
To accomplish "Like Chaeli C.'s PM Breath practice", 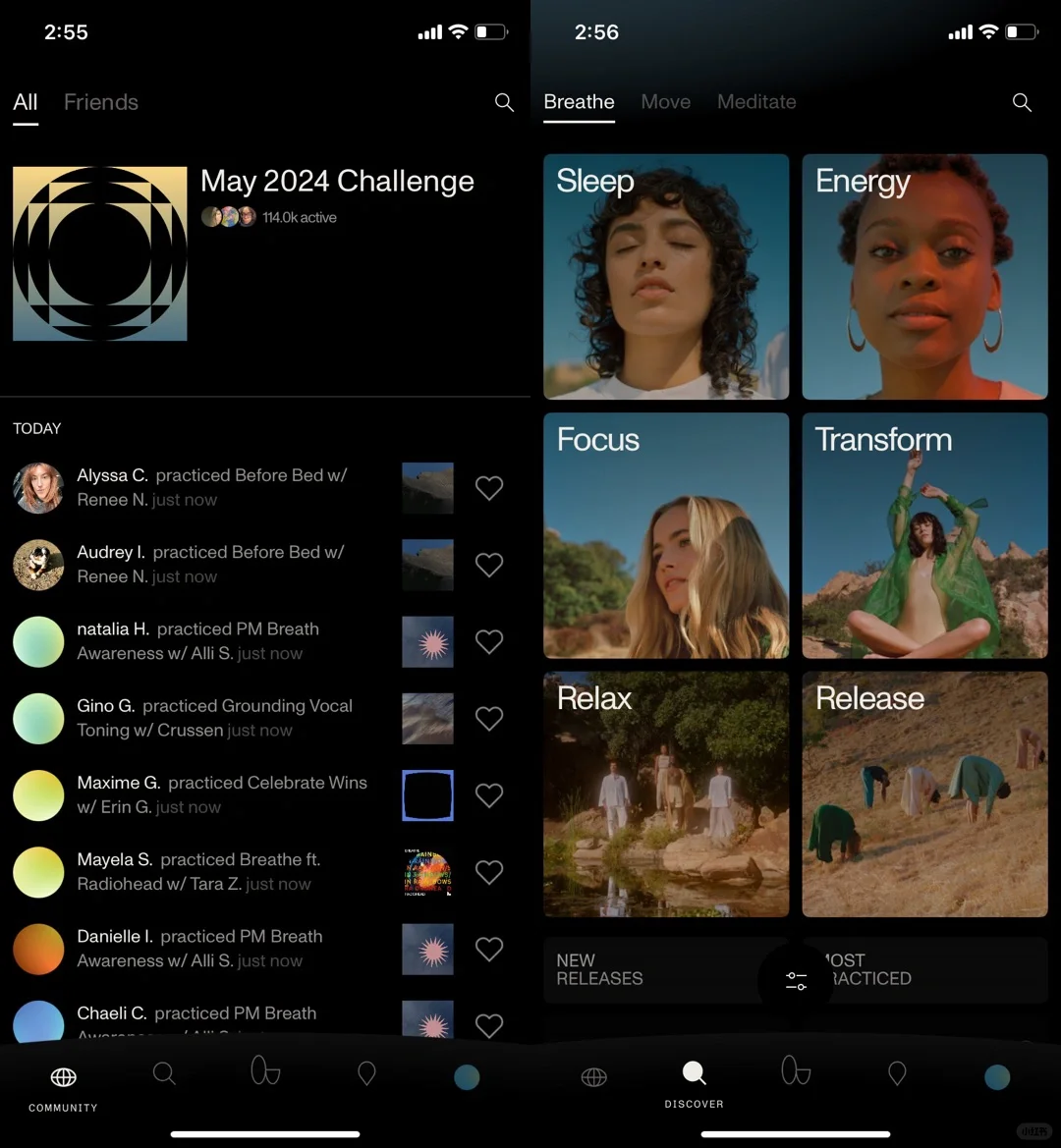I will 489,1025.
